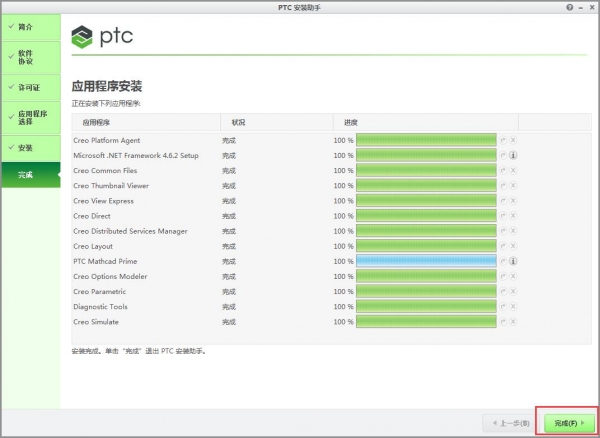Screen dimensions: 600x438
Task: Click the cancel X icon for Creo Direct
Action: [x=513, y=216]
